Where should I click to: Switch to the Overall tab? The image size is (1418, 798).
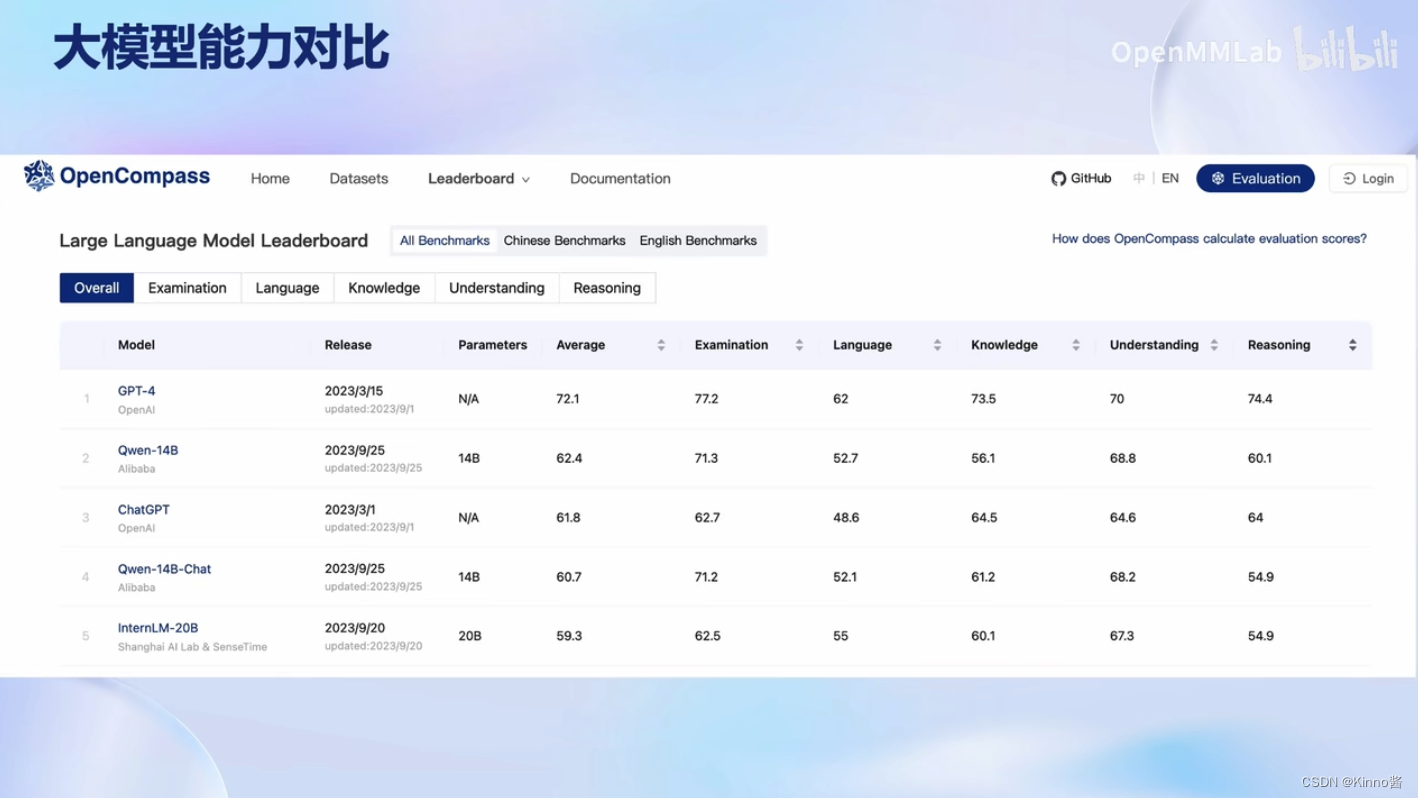click(97, 288)
